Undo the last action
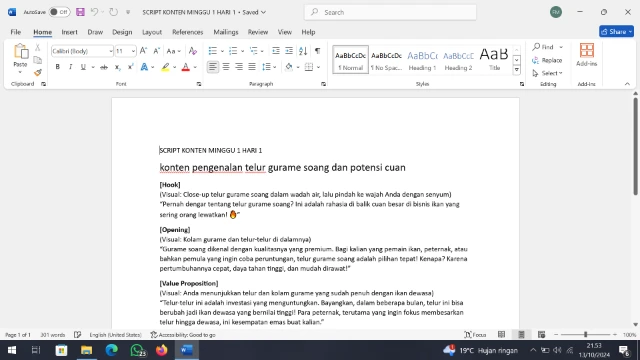Image resolution: width=640 pixels, height=360 pixels. 94,12
